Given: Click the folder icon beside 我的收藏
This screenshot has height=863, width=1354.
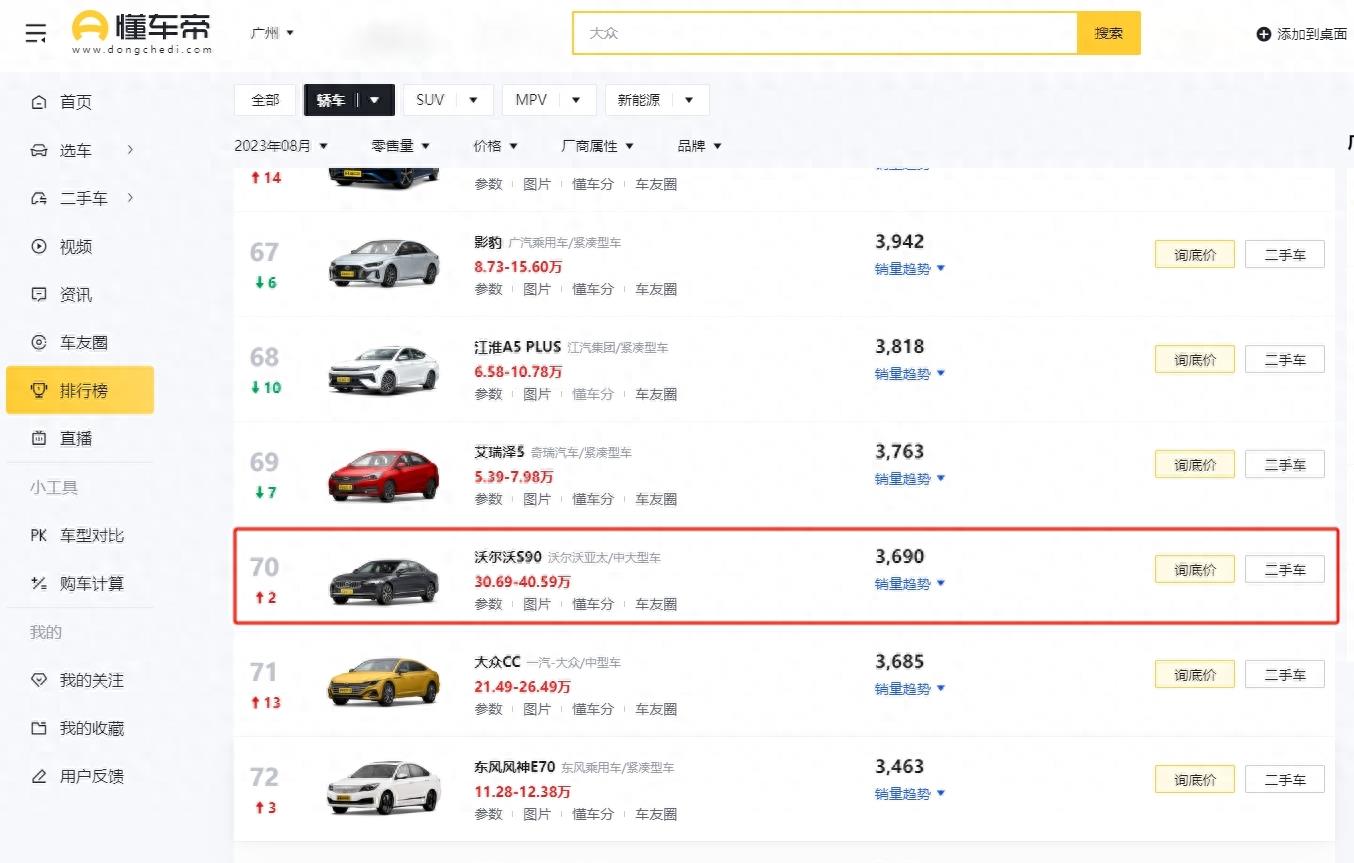Looking at the screenshot, I should (x=39, y=728).
